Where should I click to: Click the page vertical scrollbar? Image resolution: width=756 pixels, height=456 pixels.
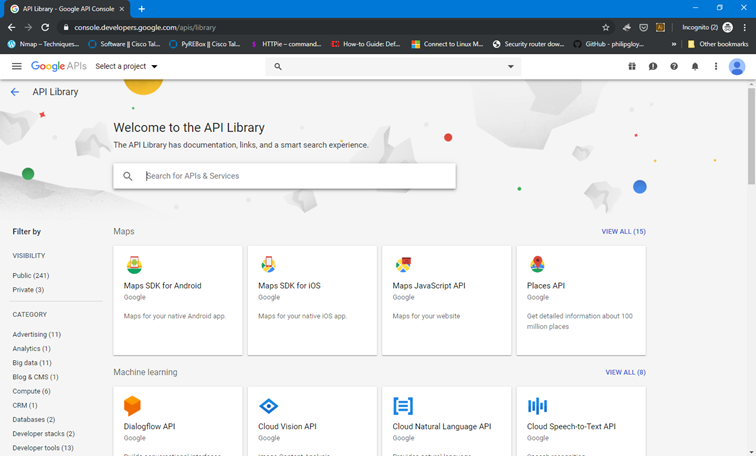751,135
